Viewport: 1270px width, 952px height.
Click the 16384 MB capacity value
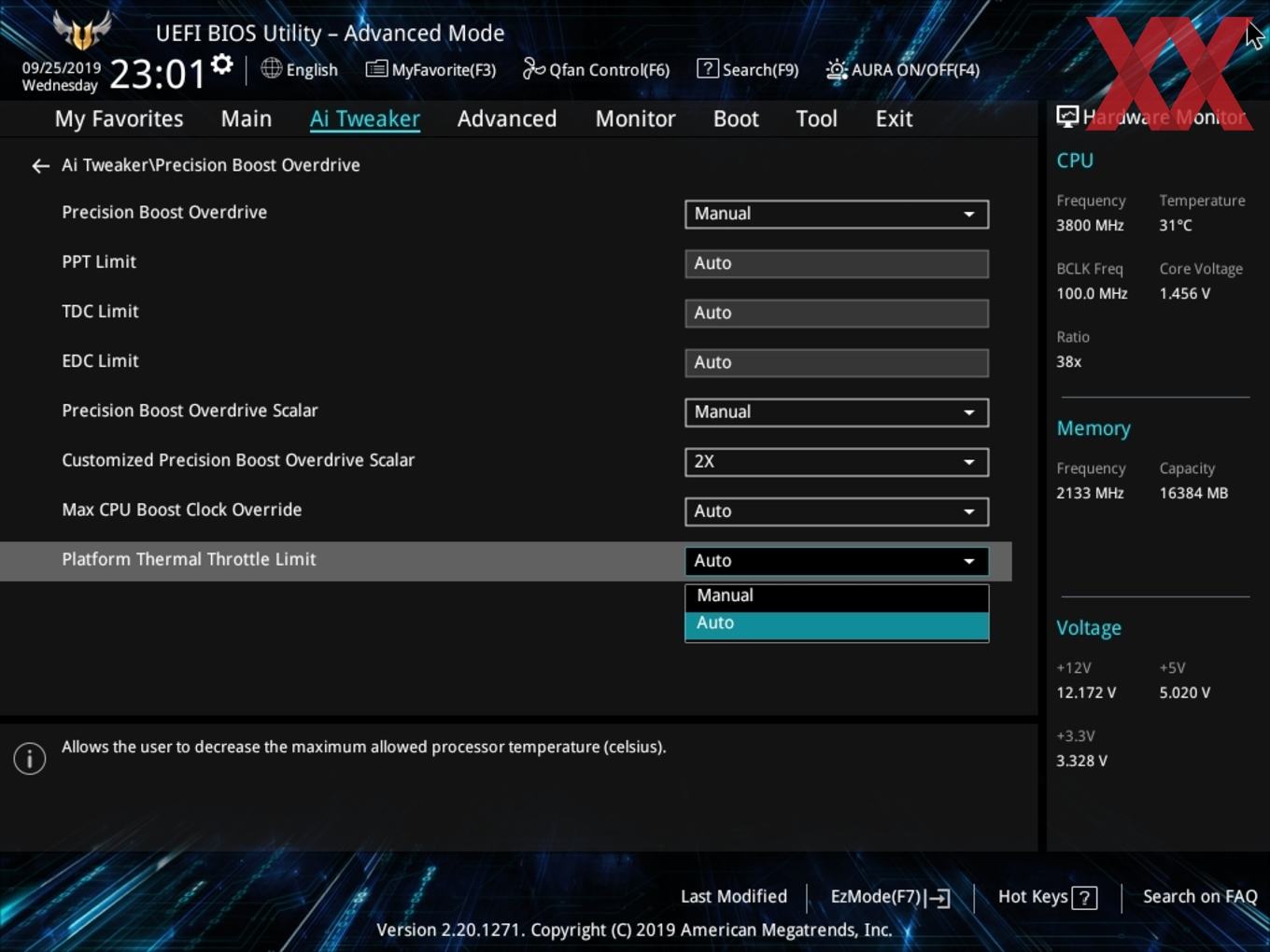coord(1193,493)
